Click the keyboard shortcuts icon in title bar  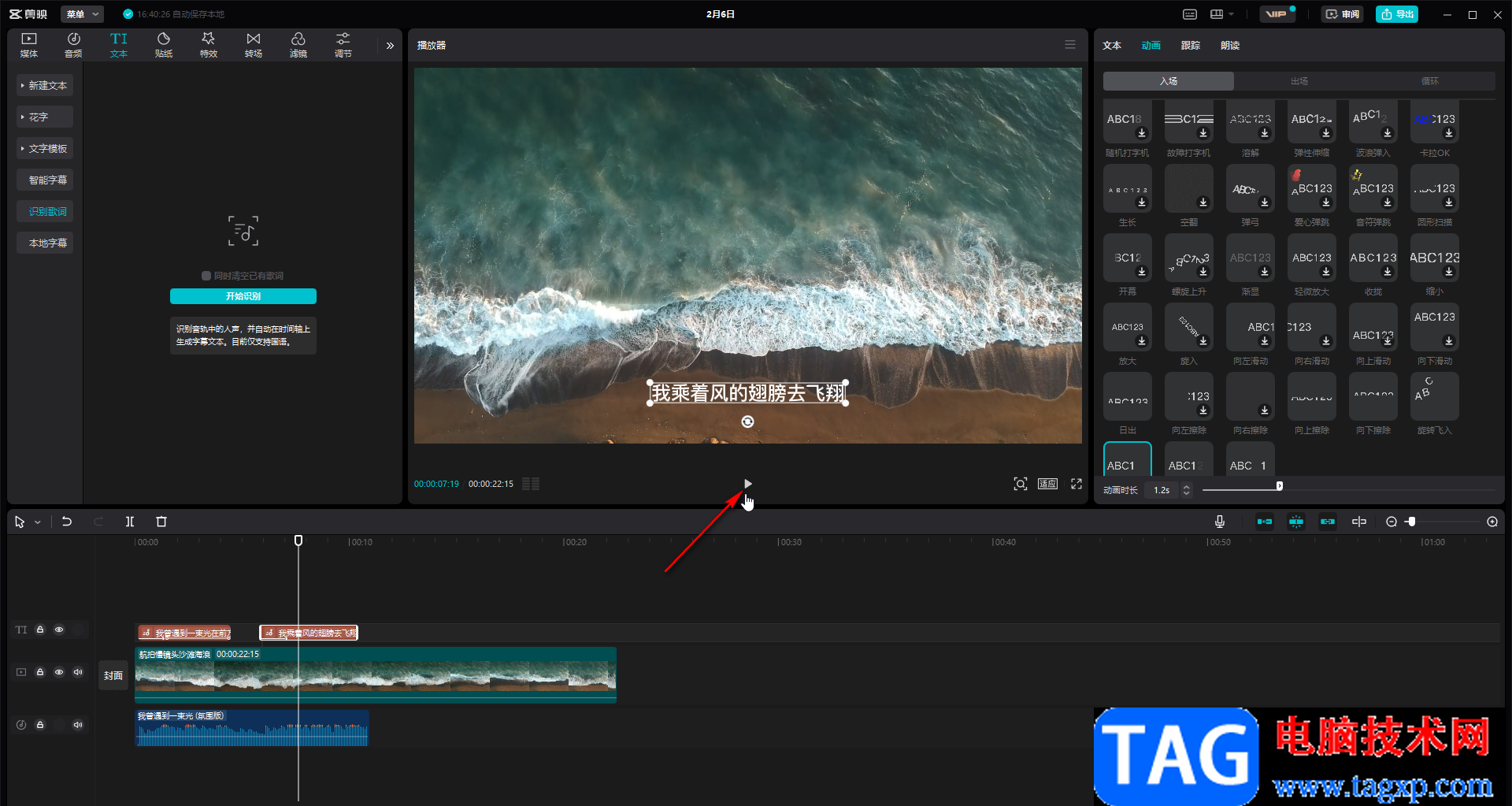[1190, 14]
